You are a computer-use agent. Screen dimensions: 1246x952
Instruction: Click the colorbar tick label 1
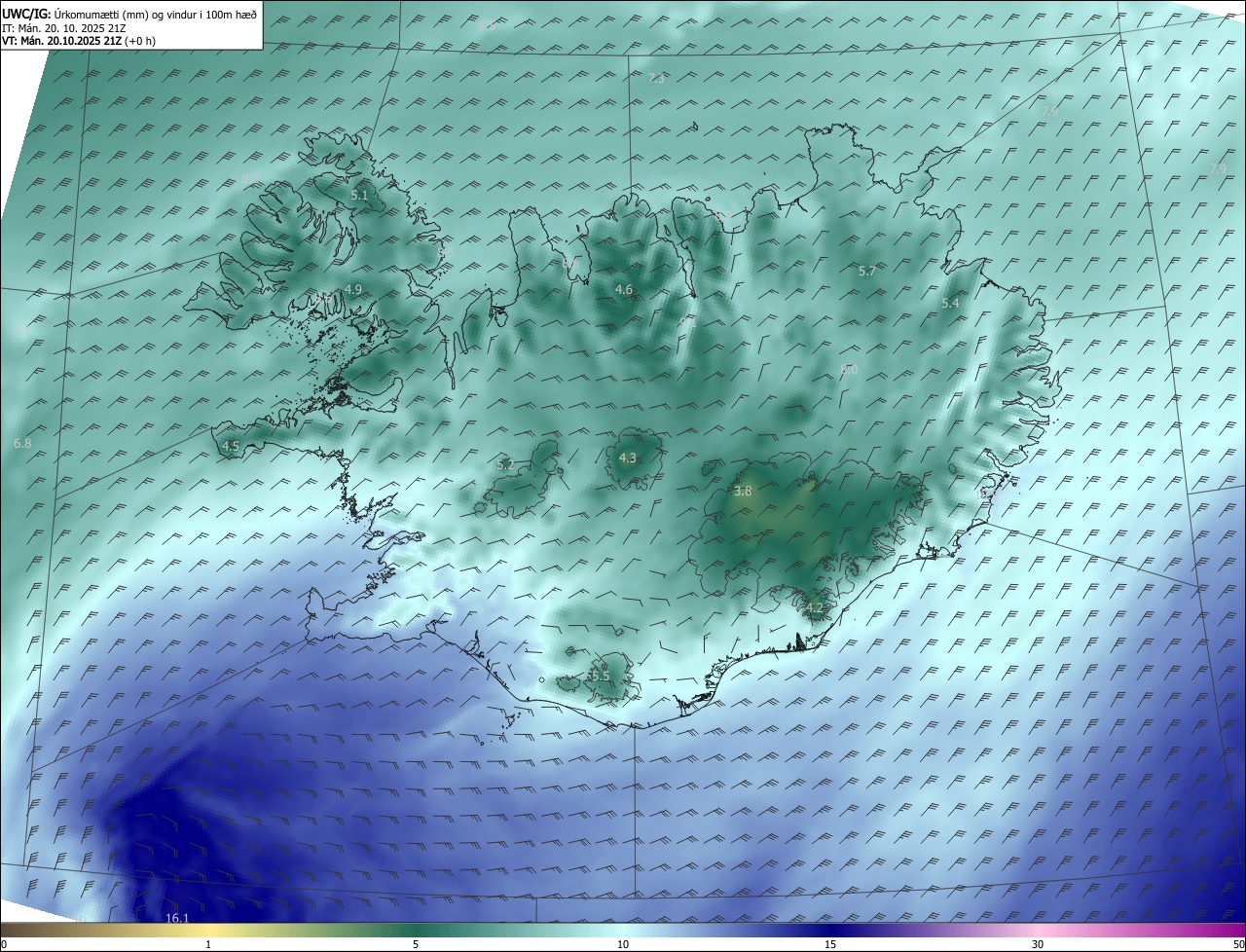[208, 945]
